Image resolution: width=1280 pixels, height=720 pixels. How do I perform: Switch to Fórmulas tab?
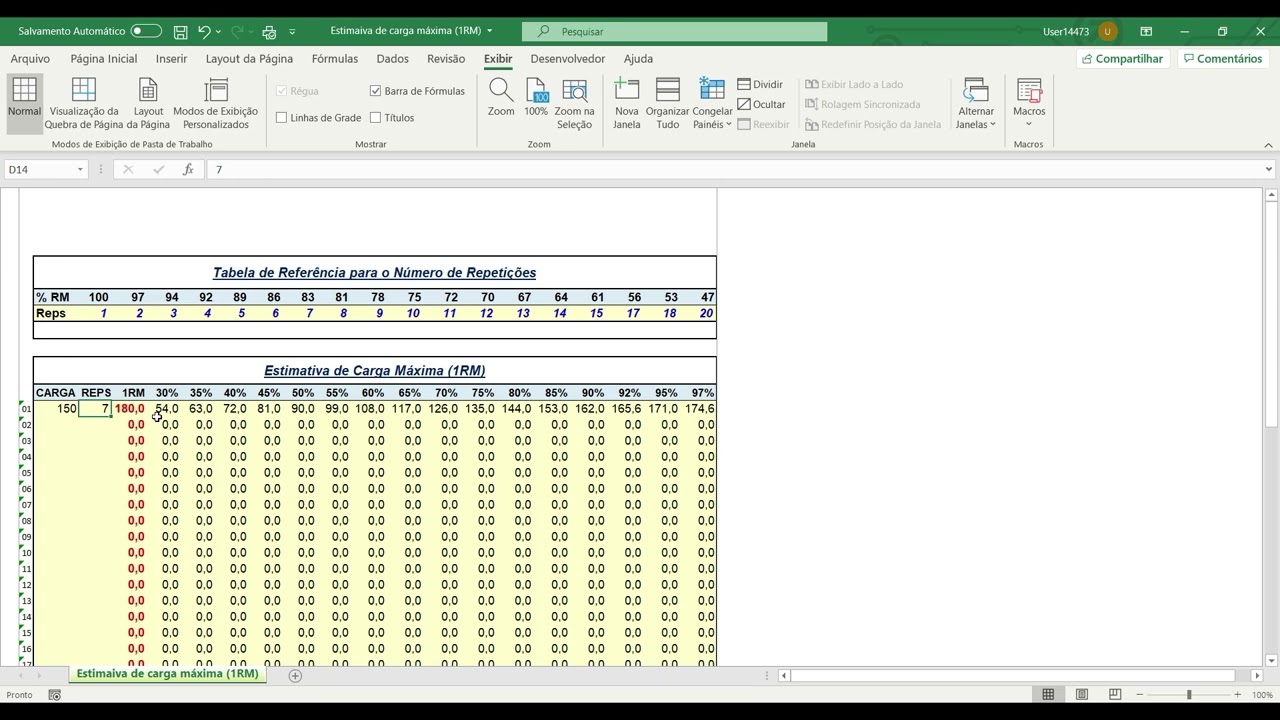tap(335, 59)
